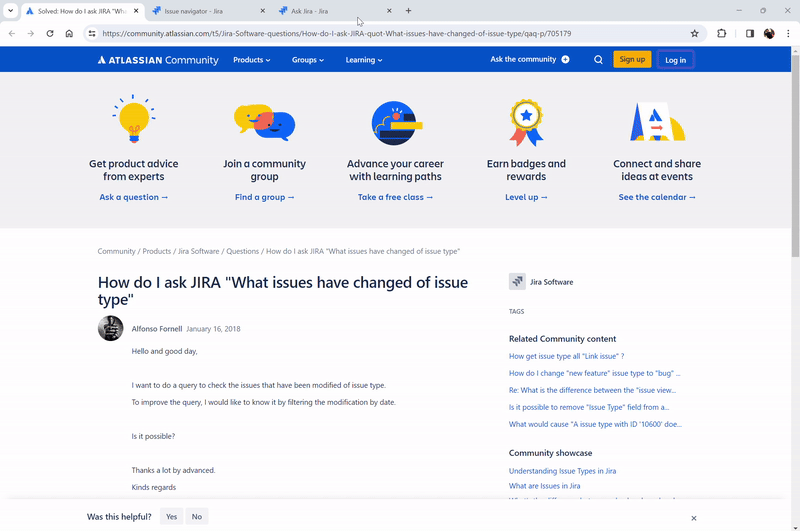Open Take a free class link
This screenshot has height=531, width=800.
(x=395, y=197)
